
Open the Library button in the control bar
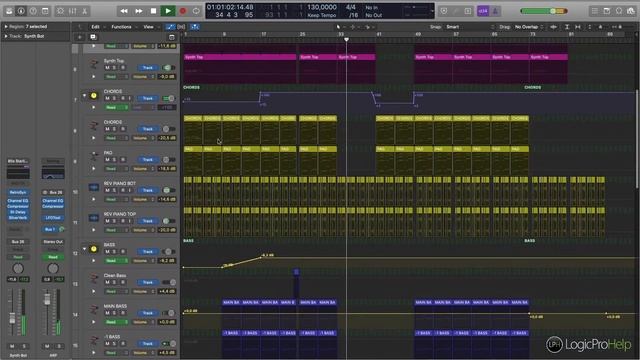coord(9,11)
